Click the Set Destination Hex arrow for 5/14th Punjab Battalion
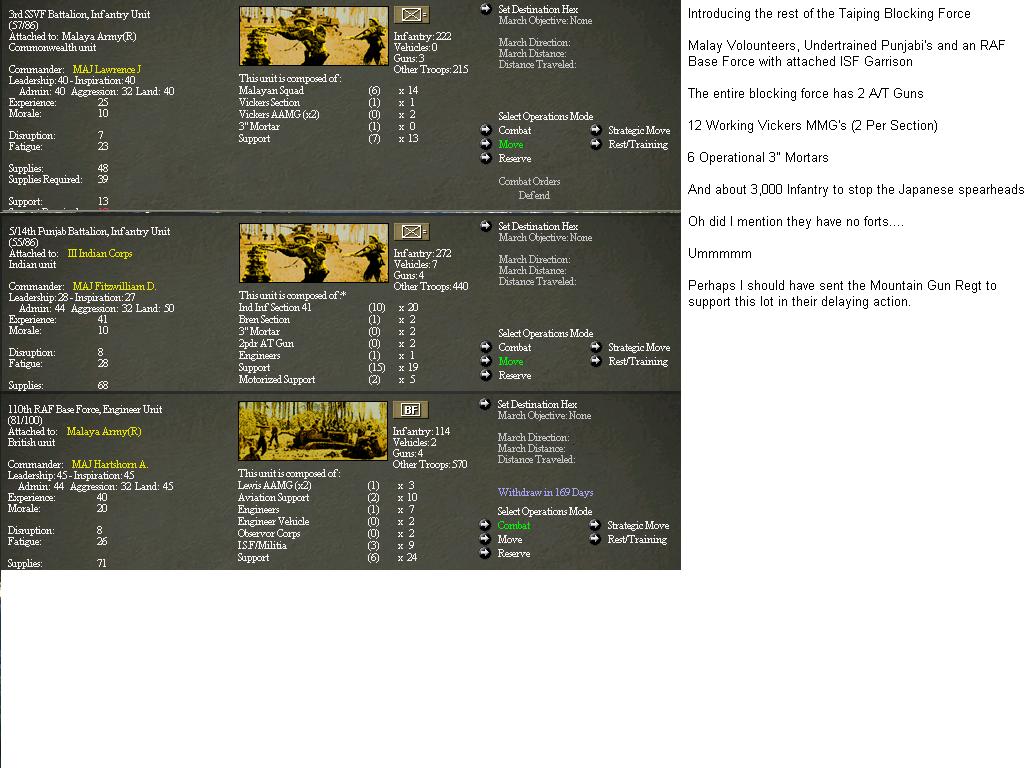1024x768 pixels. click(486, 226)
